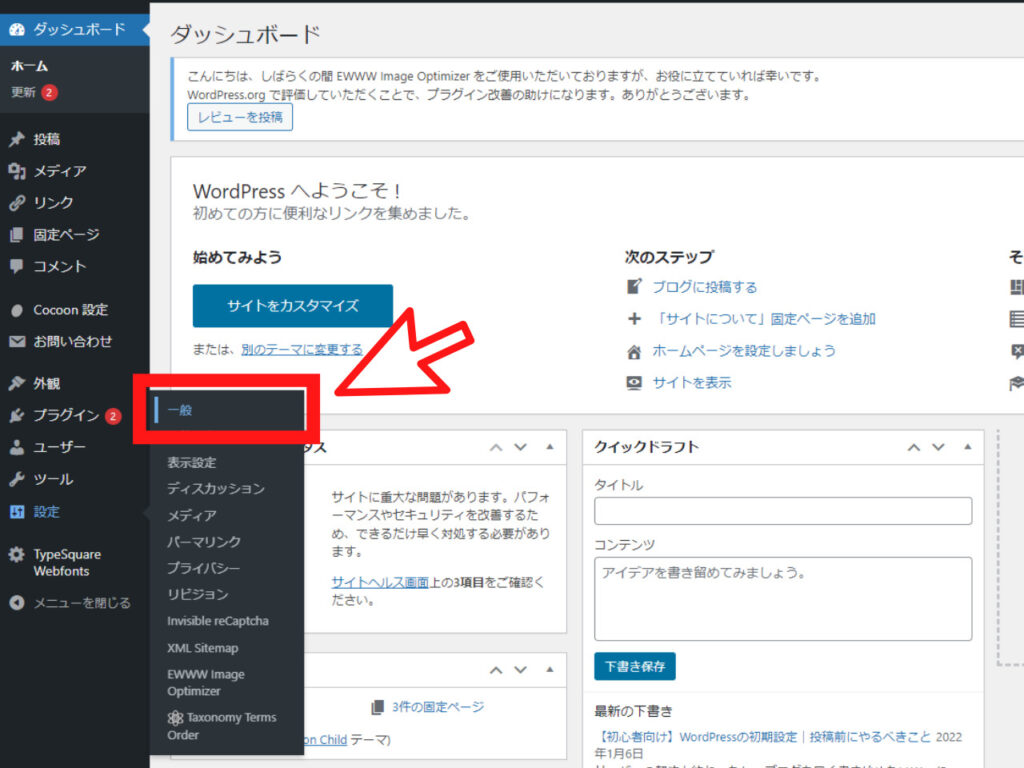Save the draft with 下書き保存
This screenshot has width=1024, height=768.
click(x=635, y=666)
